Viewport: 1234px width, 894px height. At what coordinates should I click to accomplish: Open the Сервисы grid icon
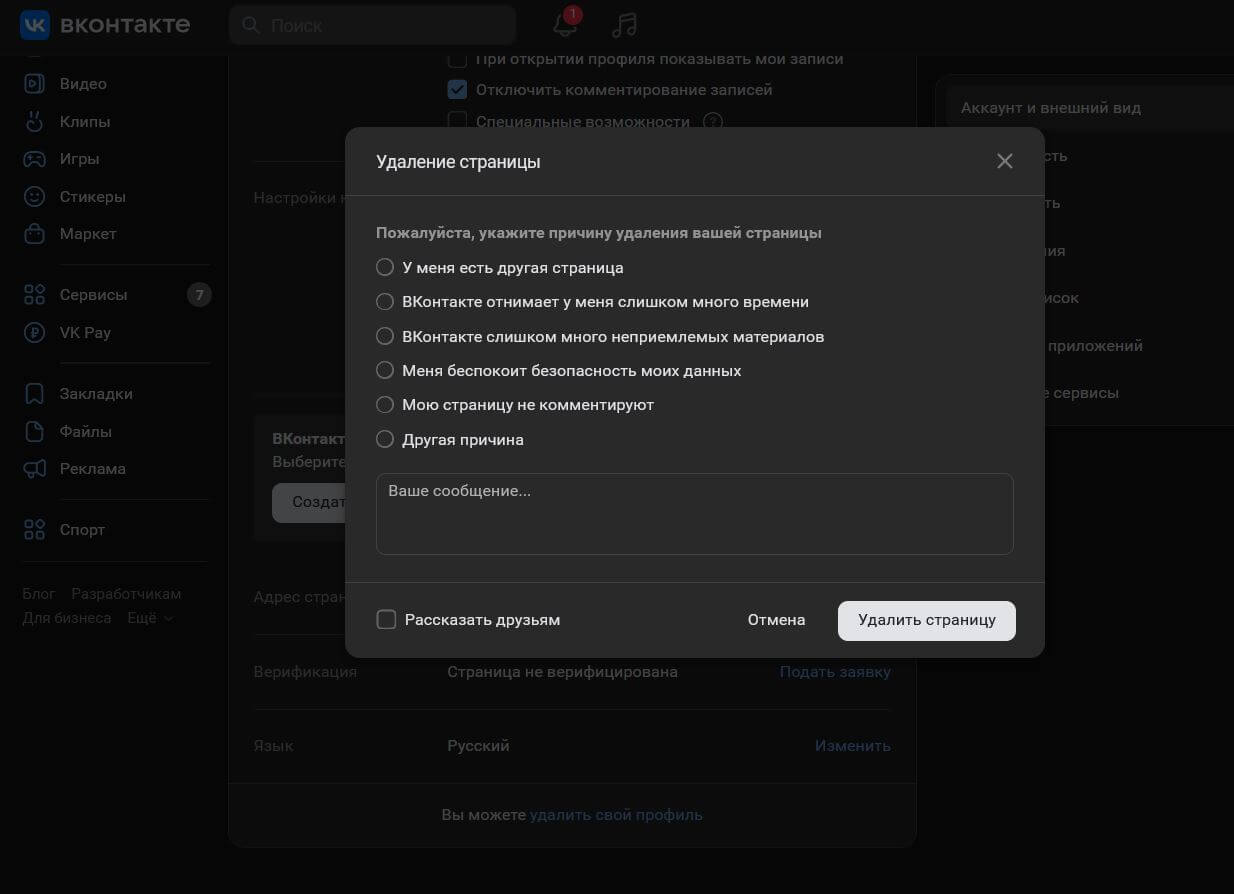point(35,295)
